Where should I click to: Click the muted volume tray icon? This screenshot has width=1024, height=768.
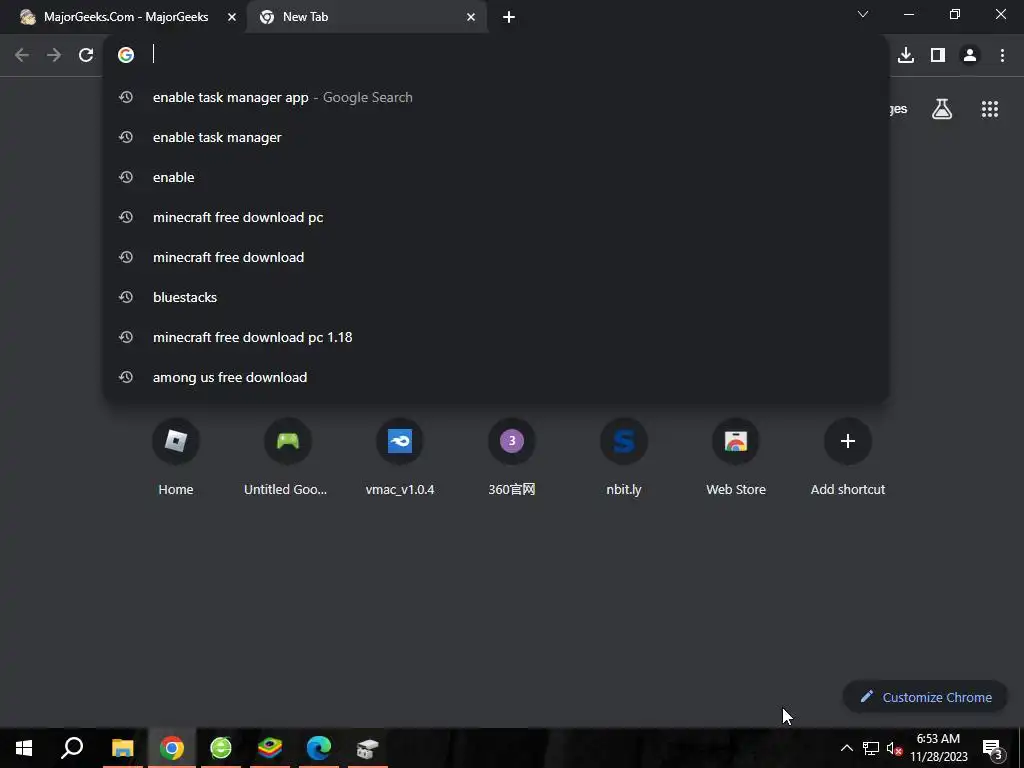(x=894, y=748)
